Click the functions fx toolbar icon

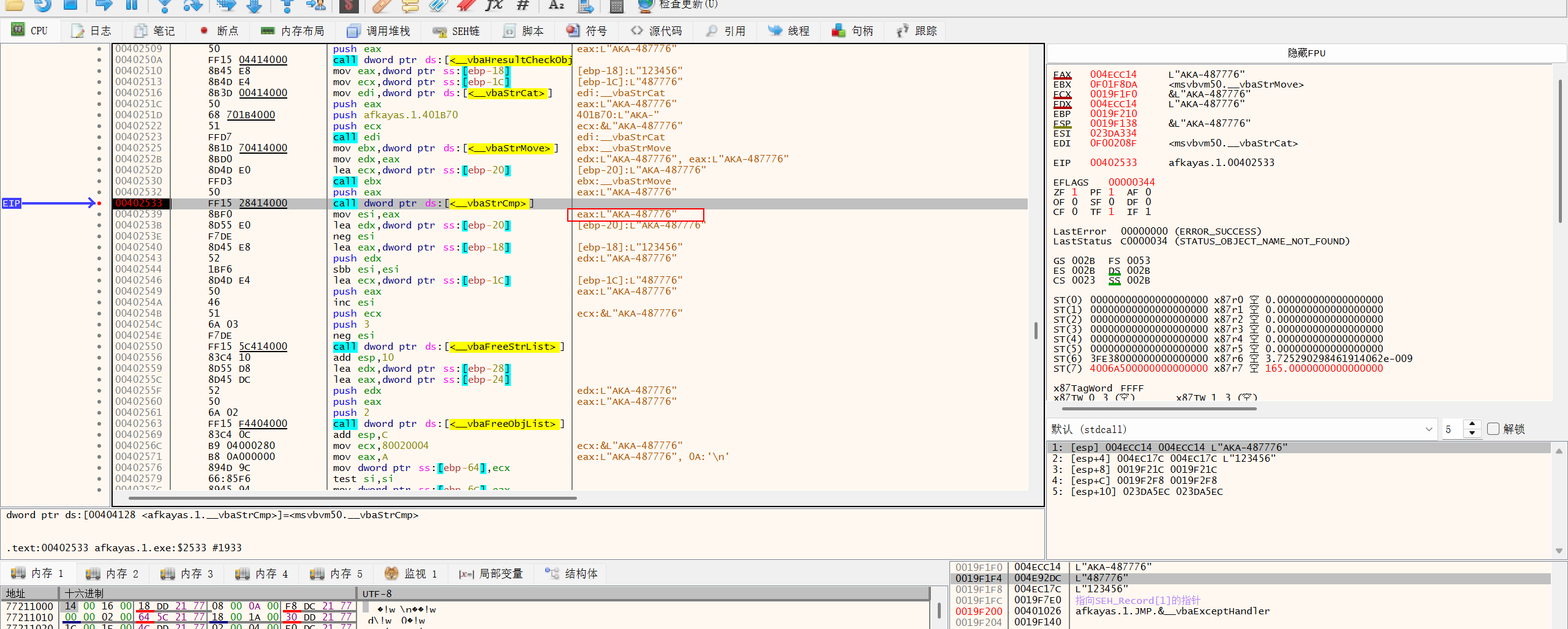click(494, 6)
